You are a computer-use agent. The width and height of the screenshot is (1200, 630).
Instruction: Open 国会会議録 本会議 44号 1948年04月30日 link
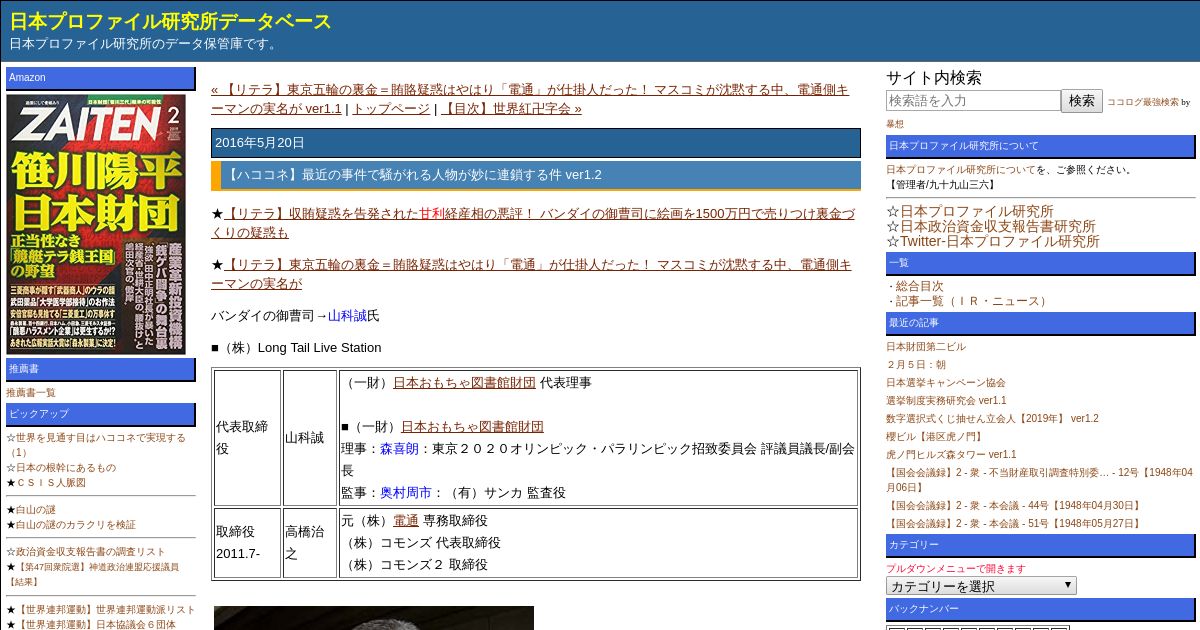click(x=1013, y=506)
